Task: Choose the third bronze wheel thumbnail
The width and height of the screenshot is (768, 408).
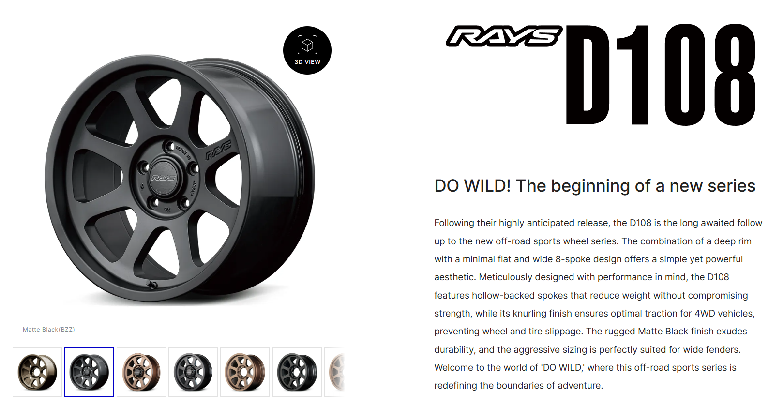Action: 141,372
